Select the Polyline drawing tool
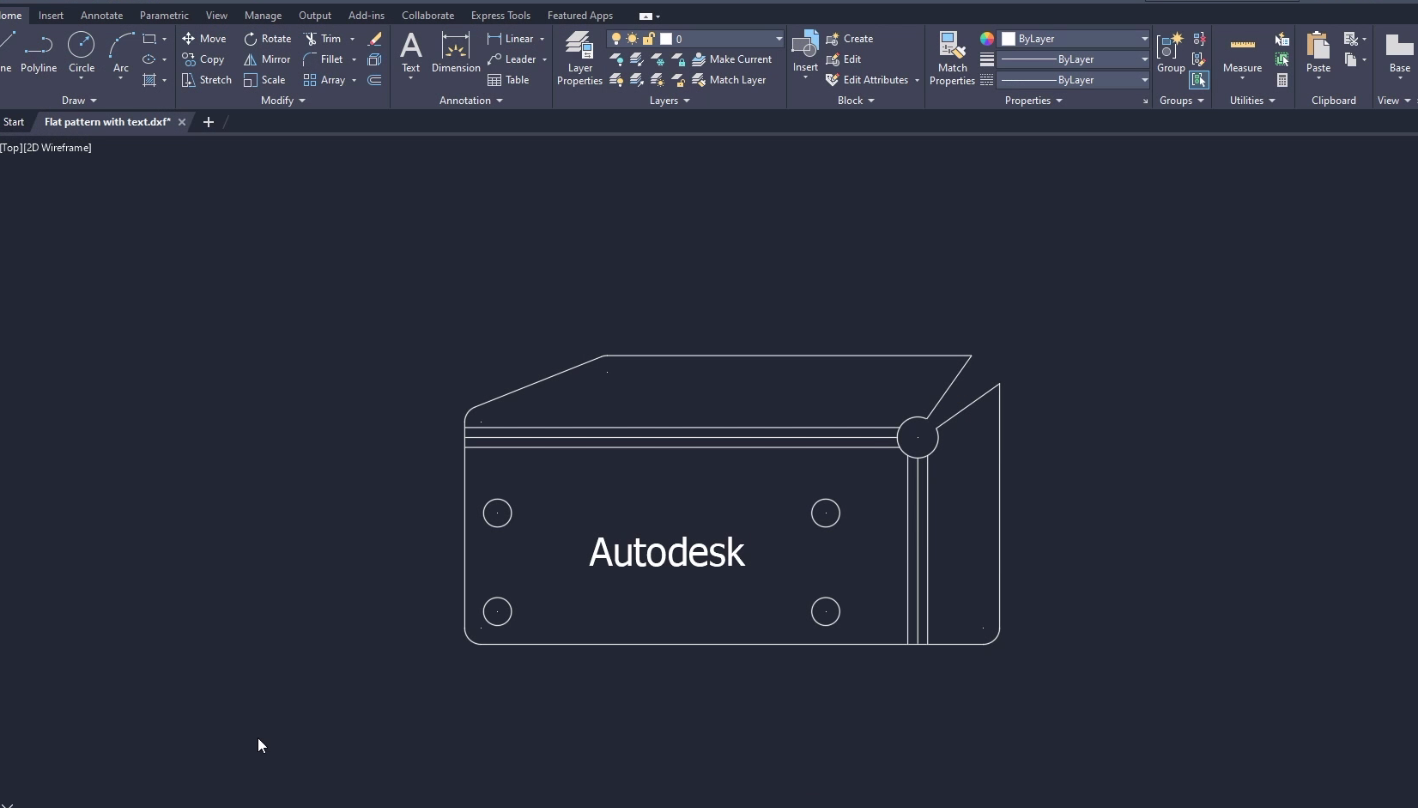The width and height of the screenshot is (1418, 808). point(39,52)
